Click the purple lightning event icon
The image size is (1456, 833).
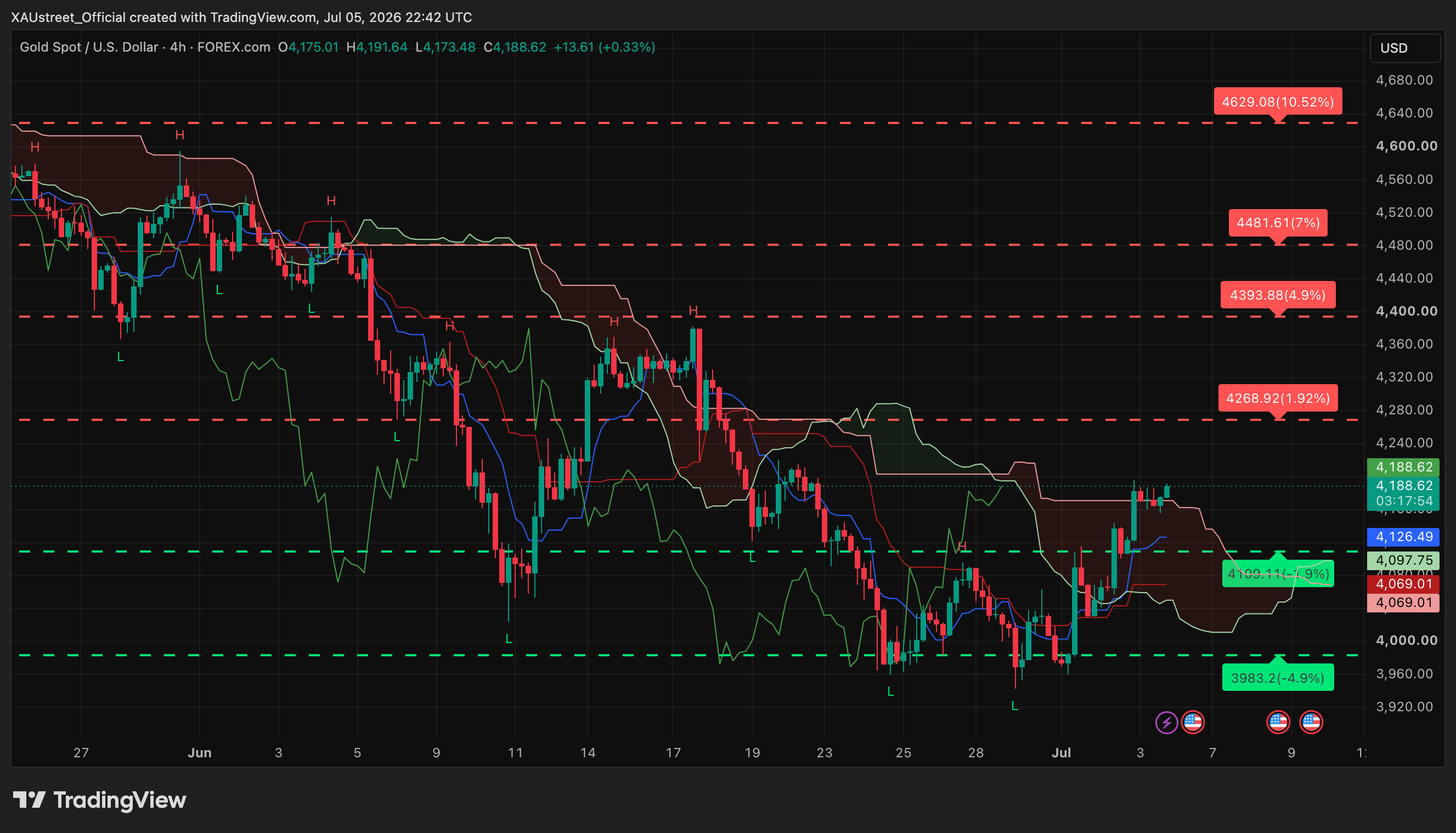(1167, 722)
